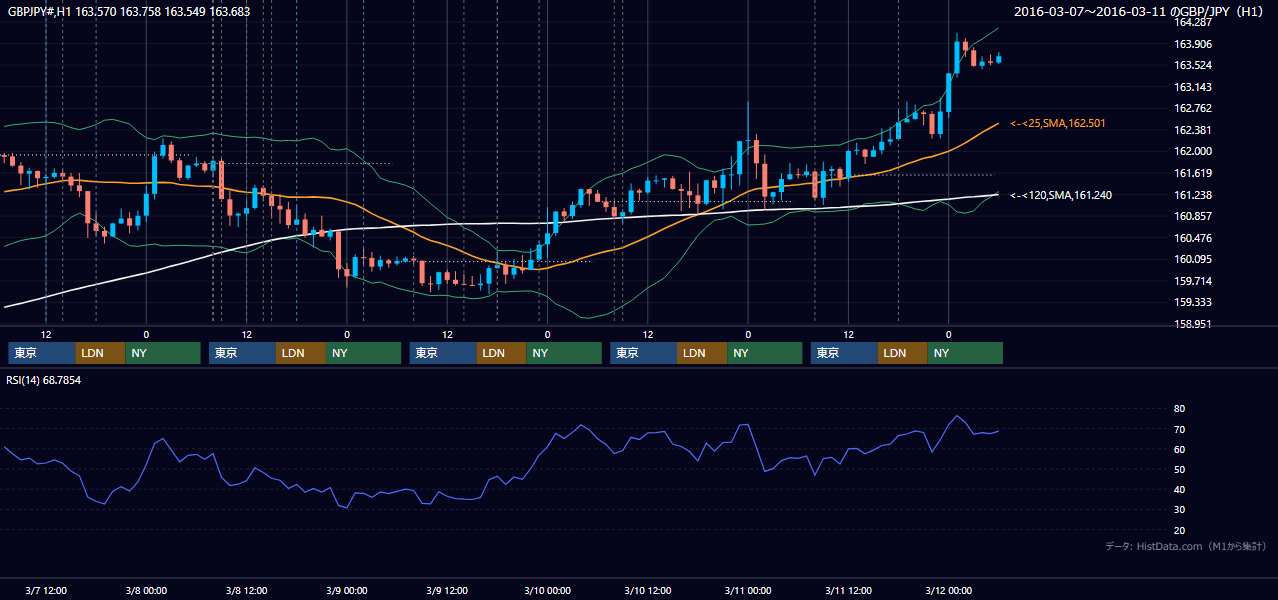Screen dimensions: 1278x600
Task: Click the 3/8 12:00 date label
Action: [x=246, y=590]
